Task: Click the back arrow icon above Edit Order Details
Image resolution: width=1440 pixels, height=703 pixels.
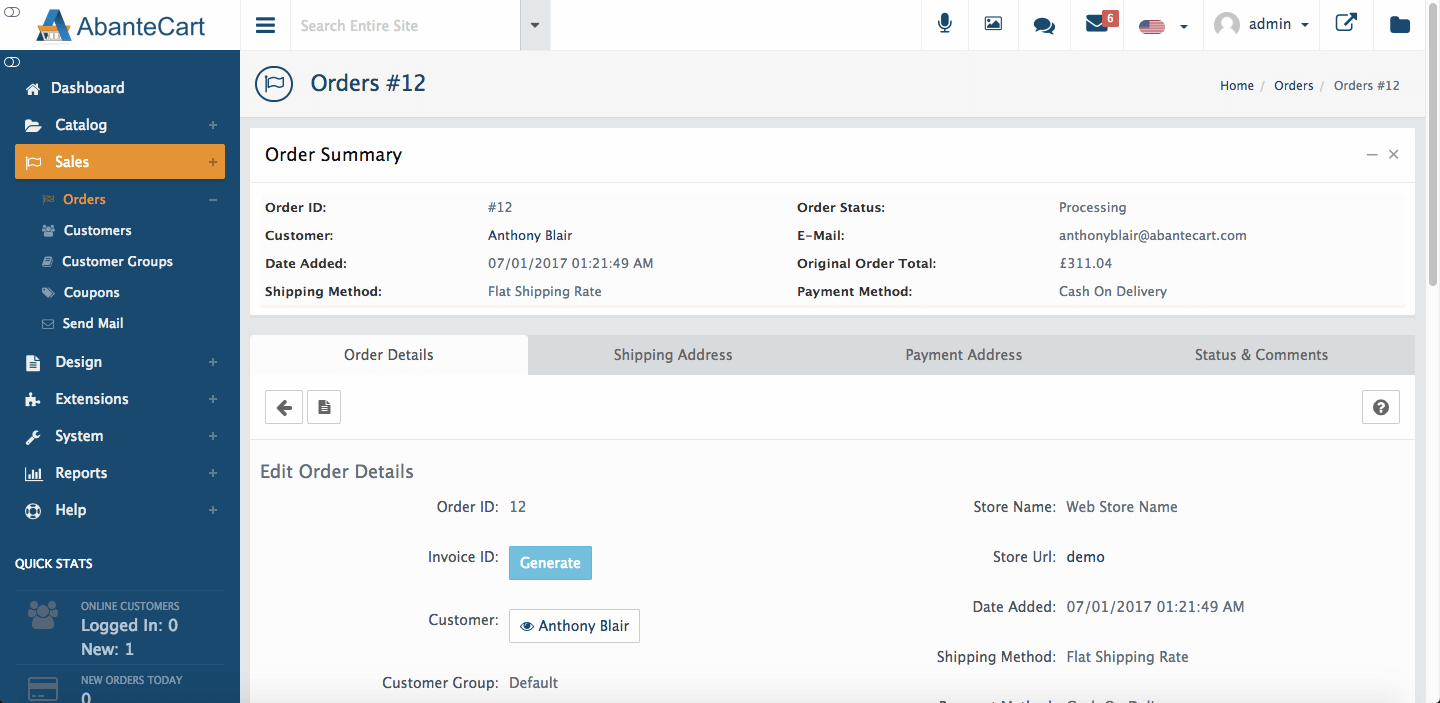Action: pos(283,407)
